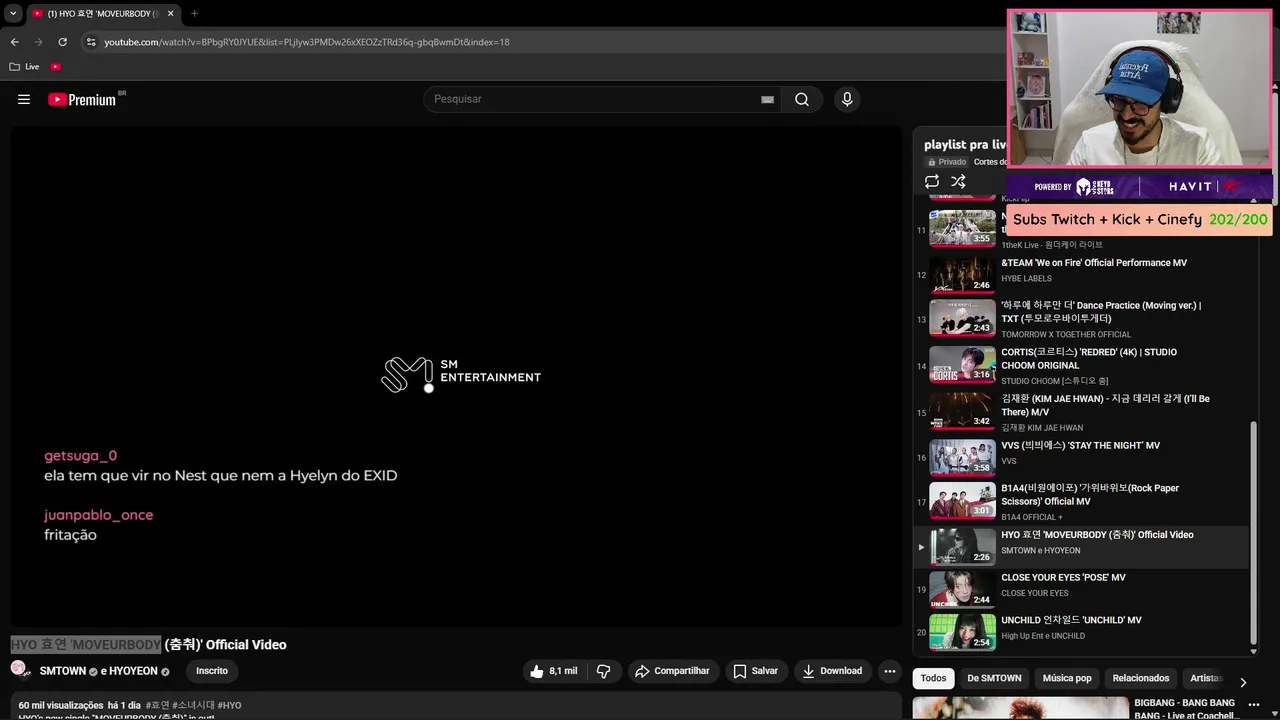The image size is (1280, 720).
Task: Open on-screen keyboard icon in search box
Action: (767, 100)
